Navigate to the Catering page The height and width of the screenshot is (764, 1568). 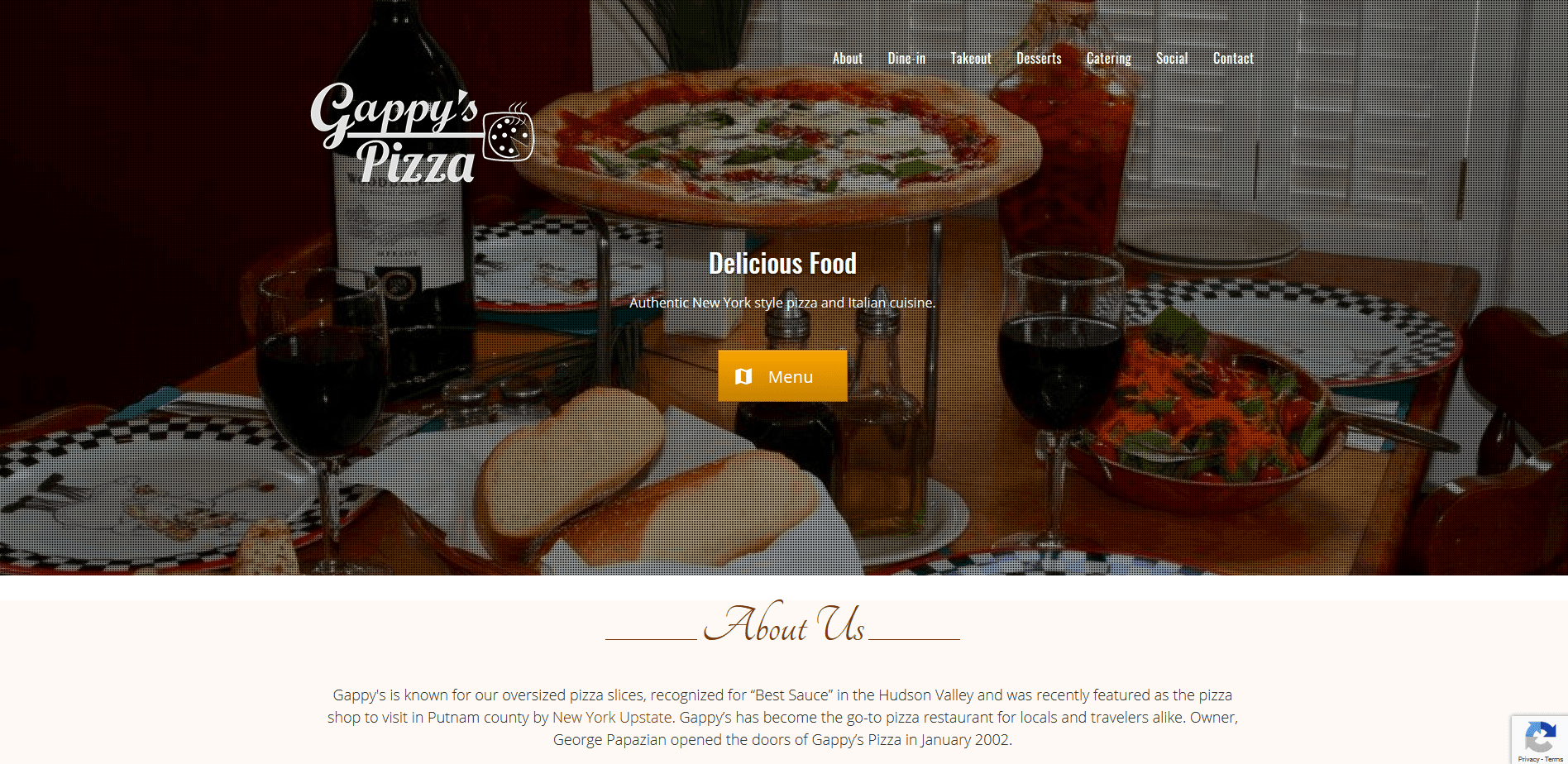pos(1109,59)
